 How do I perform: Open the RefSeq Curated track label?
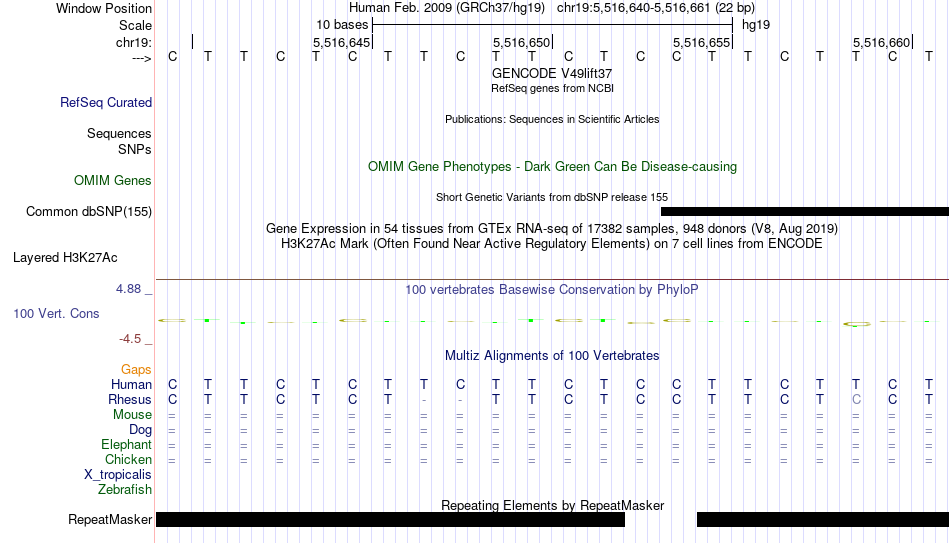106,102
